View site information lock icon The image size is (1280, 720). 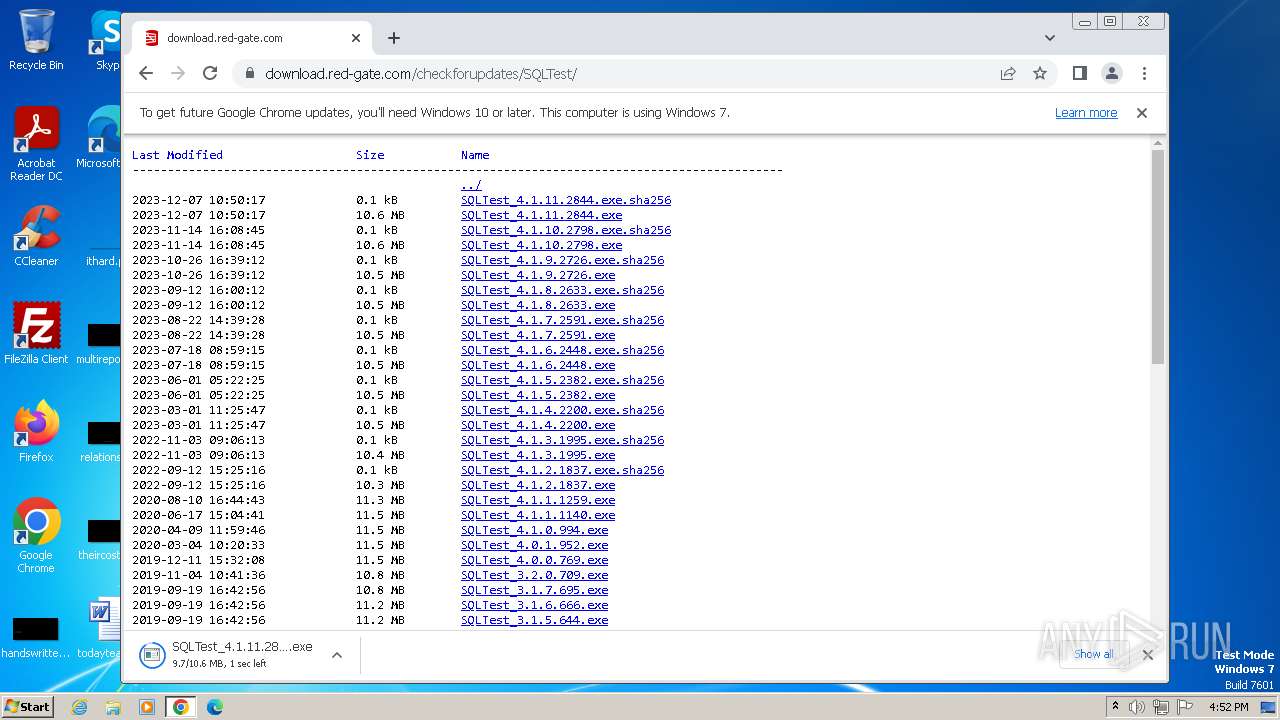(x=249, y=73)
